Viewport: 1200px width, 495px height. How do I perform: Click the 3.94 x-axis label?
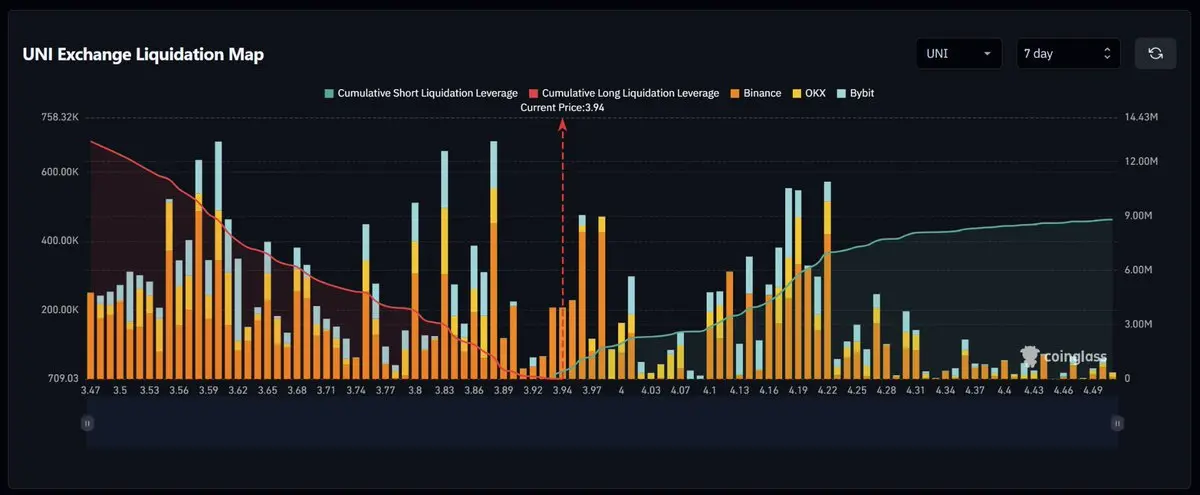point(562,391)
